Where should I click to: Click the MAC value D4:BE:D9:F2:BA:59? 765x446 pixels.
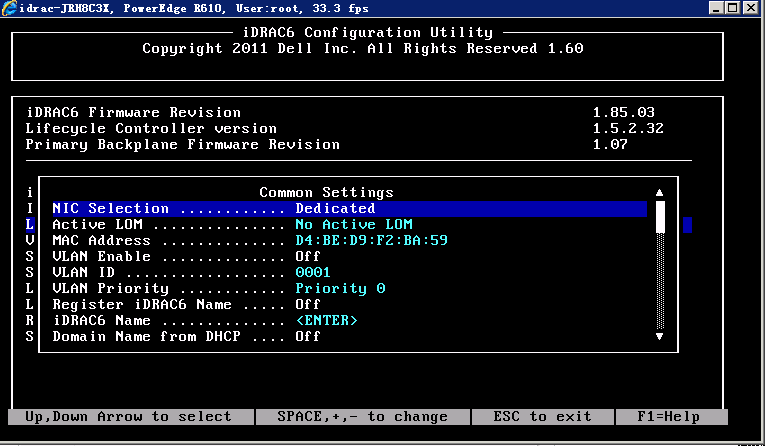pyautogui.click(x=371, y=241)
